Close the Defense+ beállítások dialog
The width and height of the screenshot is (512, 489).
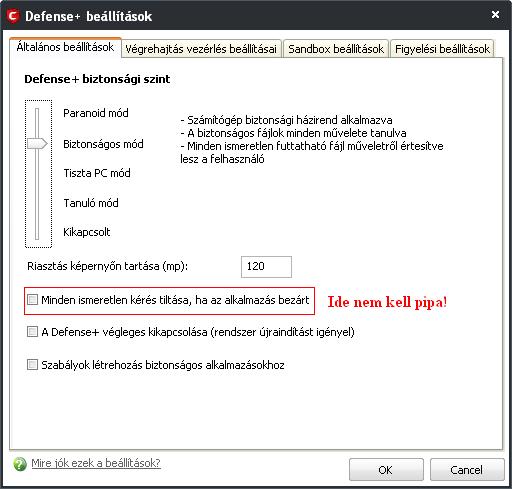[x=495, y=15]
